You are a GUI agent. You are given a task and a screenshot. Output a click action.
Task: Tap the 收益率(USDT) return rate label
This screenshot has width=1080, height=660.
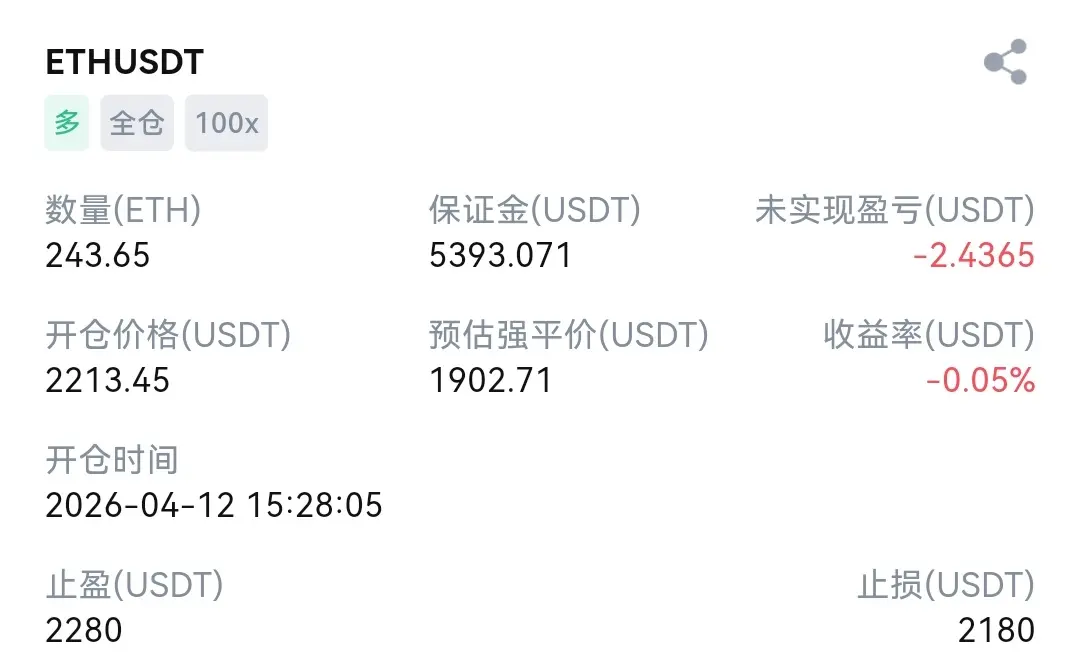[x=928, y=335]
